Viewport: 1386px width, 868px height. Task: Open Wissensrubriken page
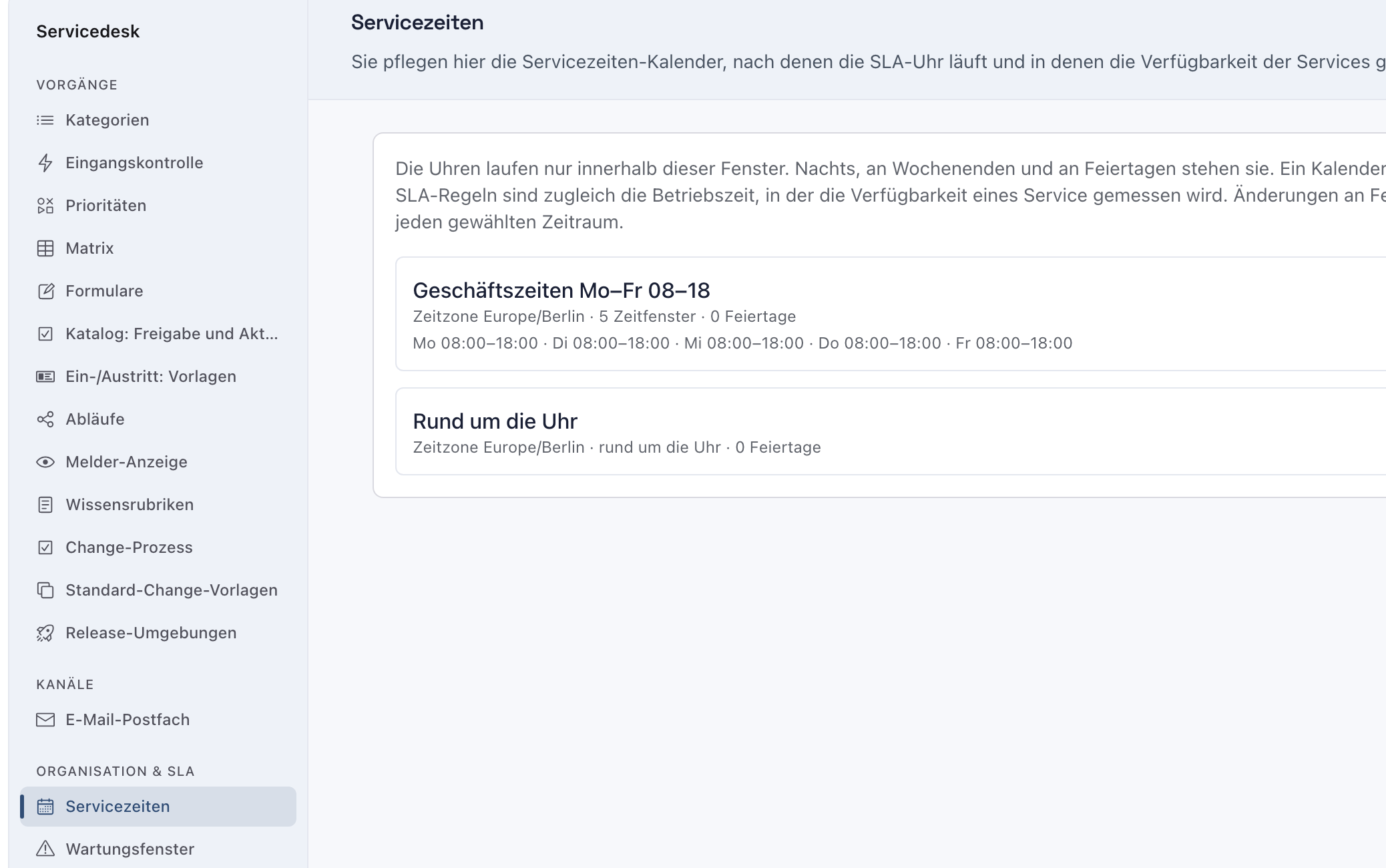(x=158, y=505)
